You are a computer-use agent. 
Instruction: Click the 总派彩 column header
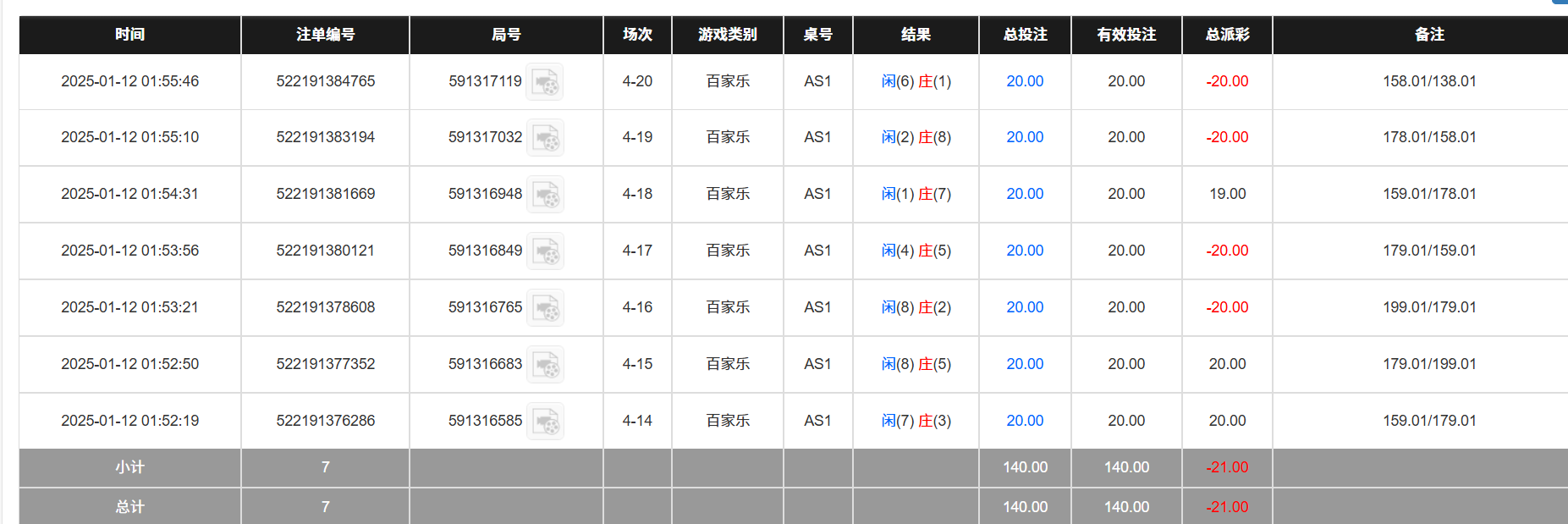(x=1227, y=35)
